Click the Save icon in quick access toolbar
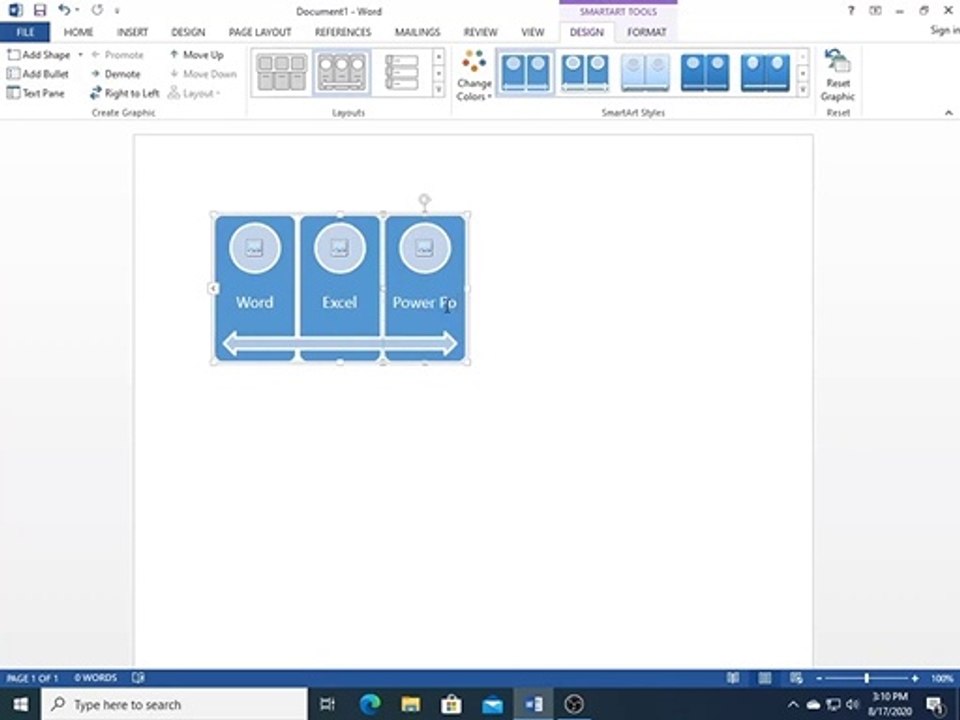Image resolution: width=960 pixels, height=720 pixels. tap(40, 10)
